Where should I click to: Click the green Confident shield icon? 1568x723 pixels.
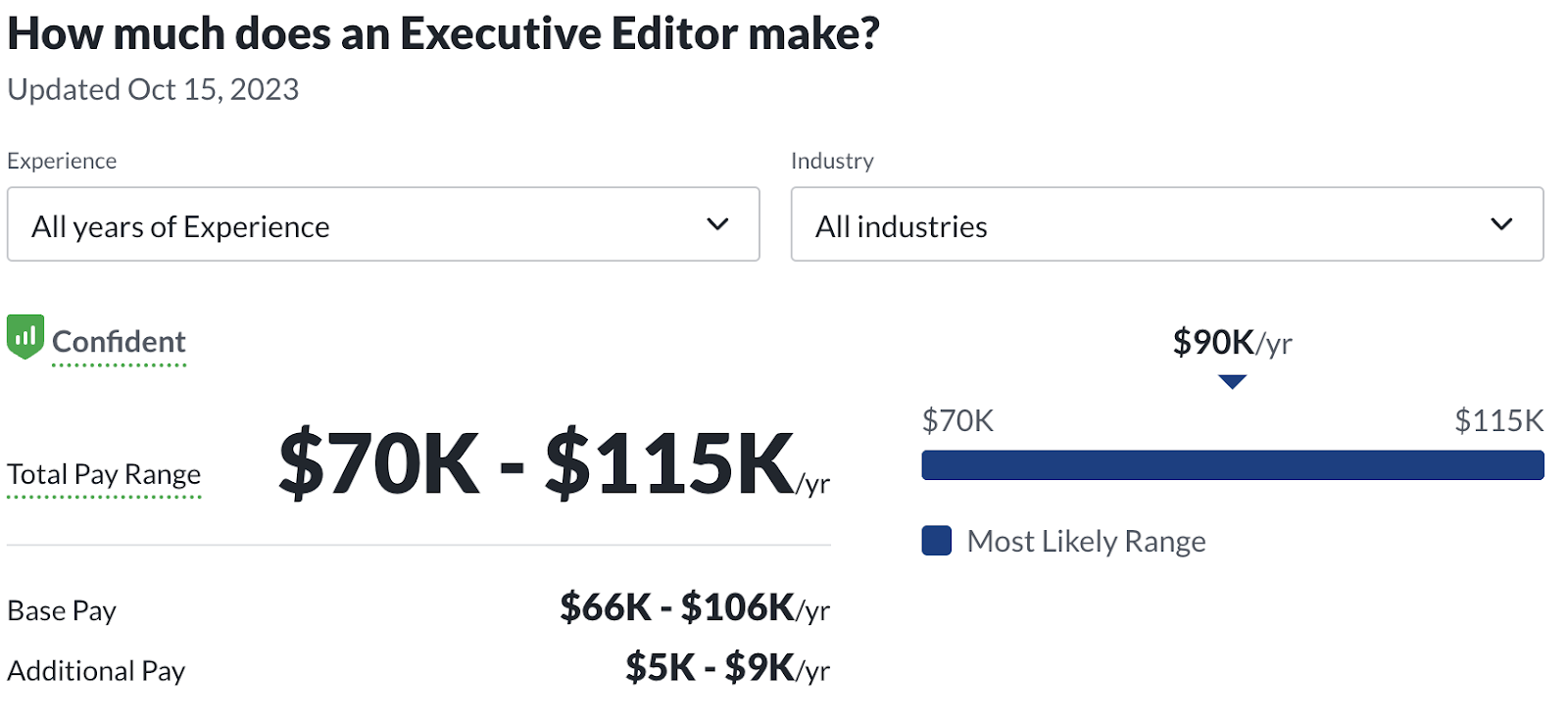coord(25,337)
